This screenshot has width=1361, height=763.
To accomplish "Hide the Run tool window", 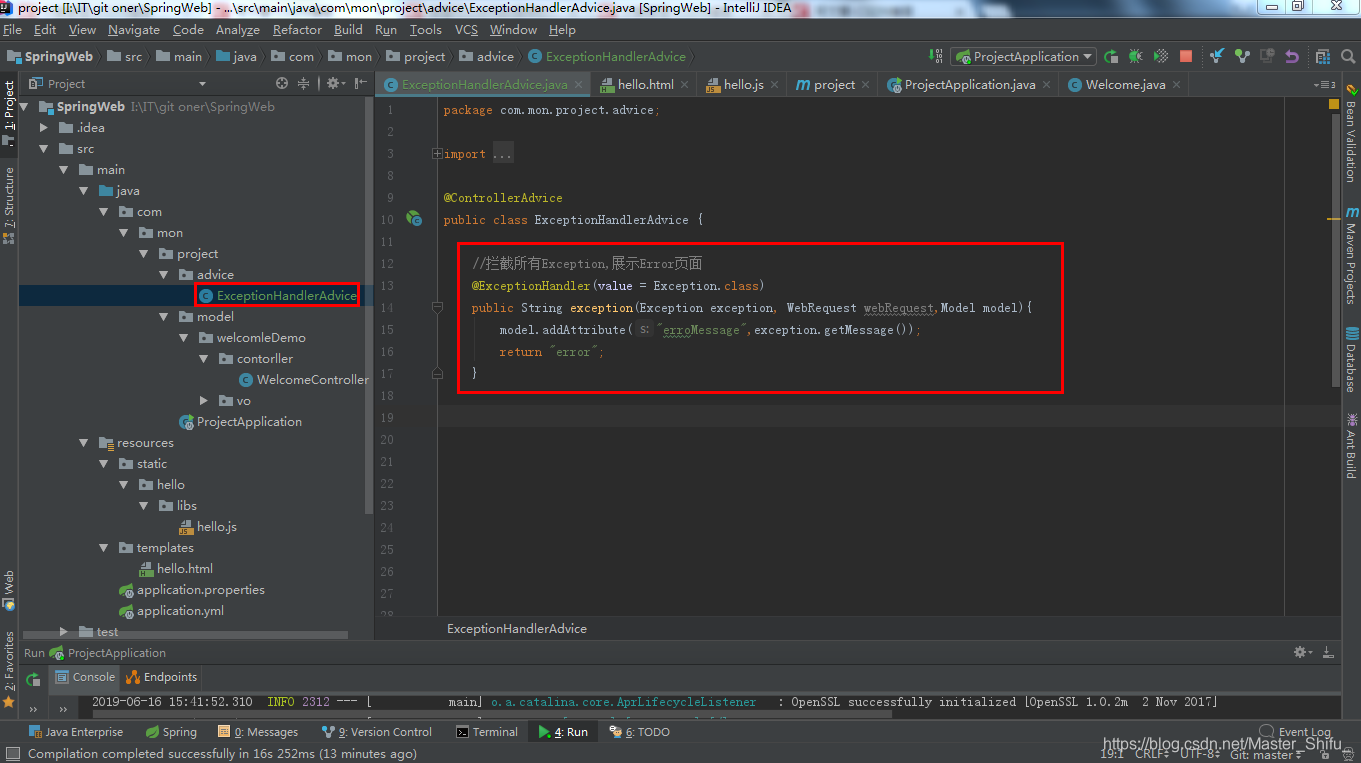I will [1327, 652].
